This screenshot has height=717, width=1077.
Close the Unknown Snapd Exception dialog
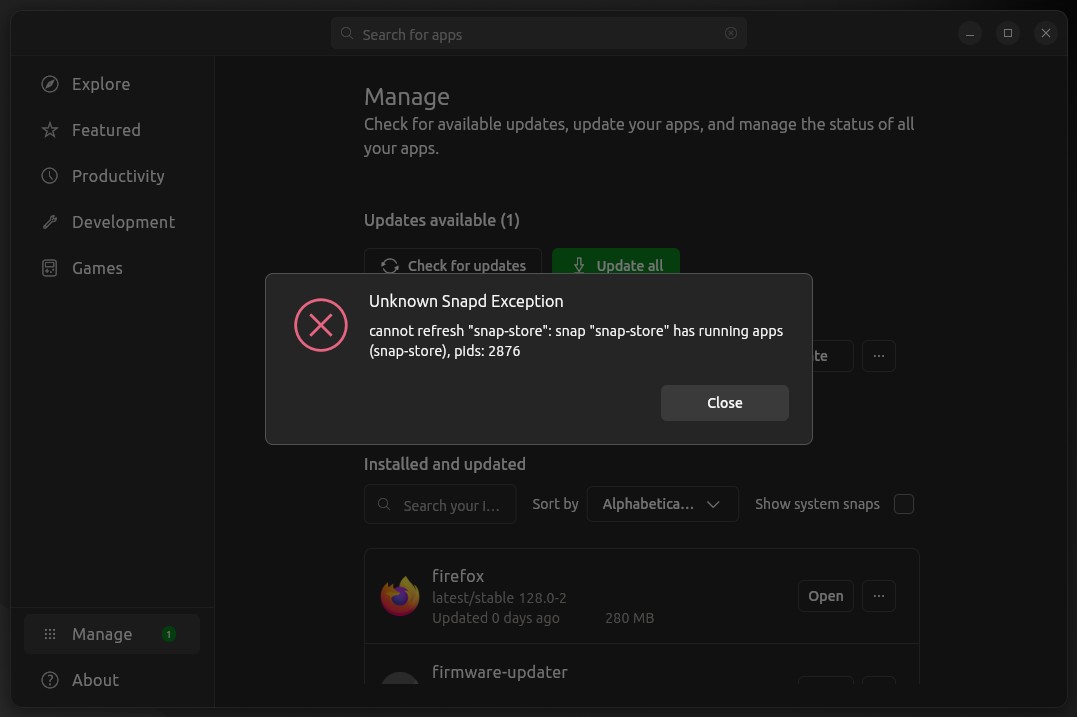click(x=725, y=403)
